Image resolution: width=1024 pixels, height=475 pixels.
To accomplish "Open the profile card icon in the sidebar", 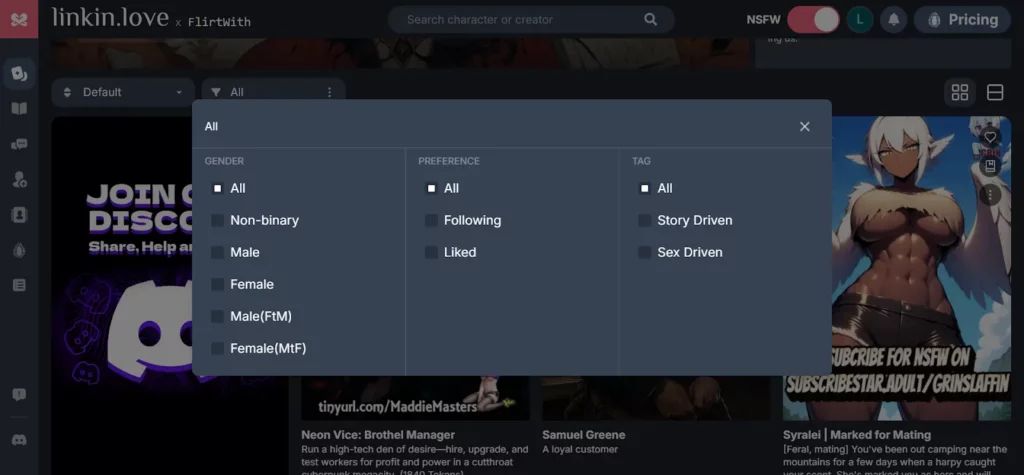I will 19,215.
